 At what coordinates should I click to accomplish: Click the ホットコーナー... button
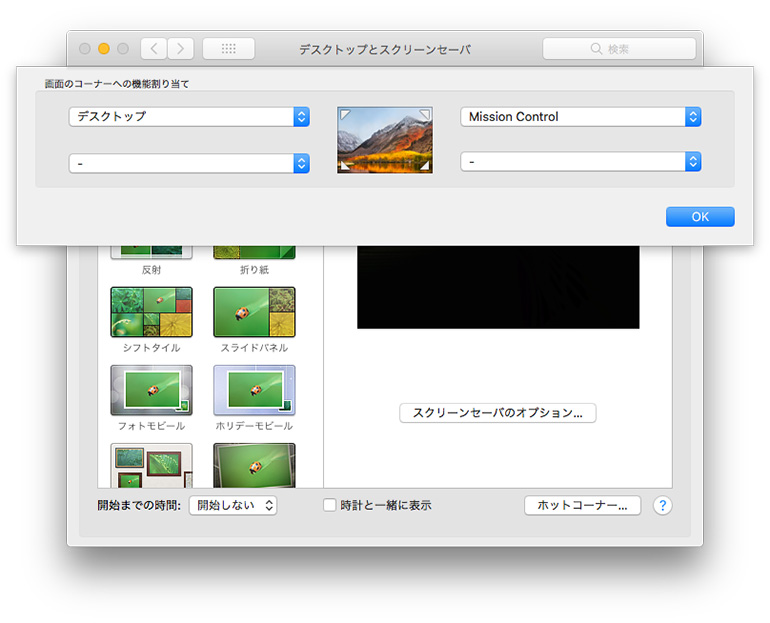coord(582,506)
